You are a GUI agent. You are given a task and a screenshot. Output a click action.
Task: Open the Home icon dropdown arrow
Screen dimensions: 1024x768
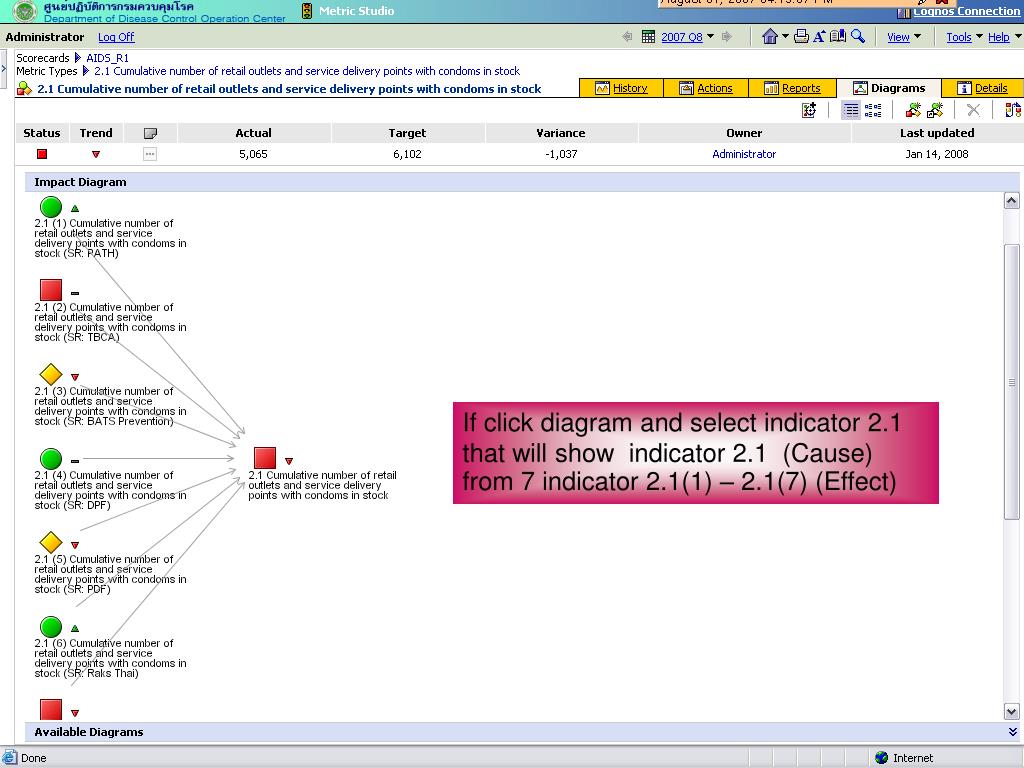point(785,37)
